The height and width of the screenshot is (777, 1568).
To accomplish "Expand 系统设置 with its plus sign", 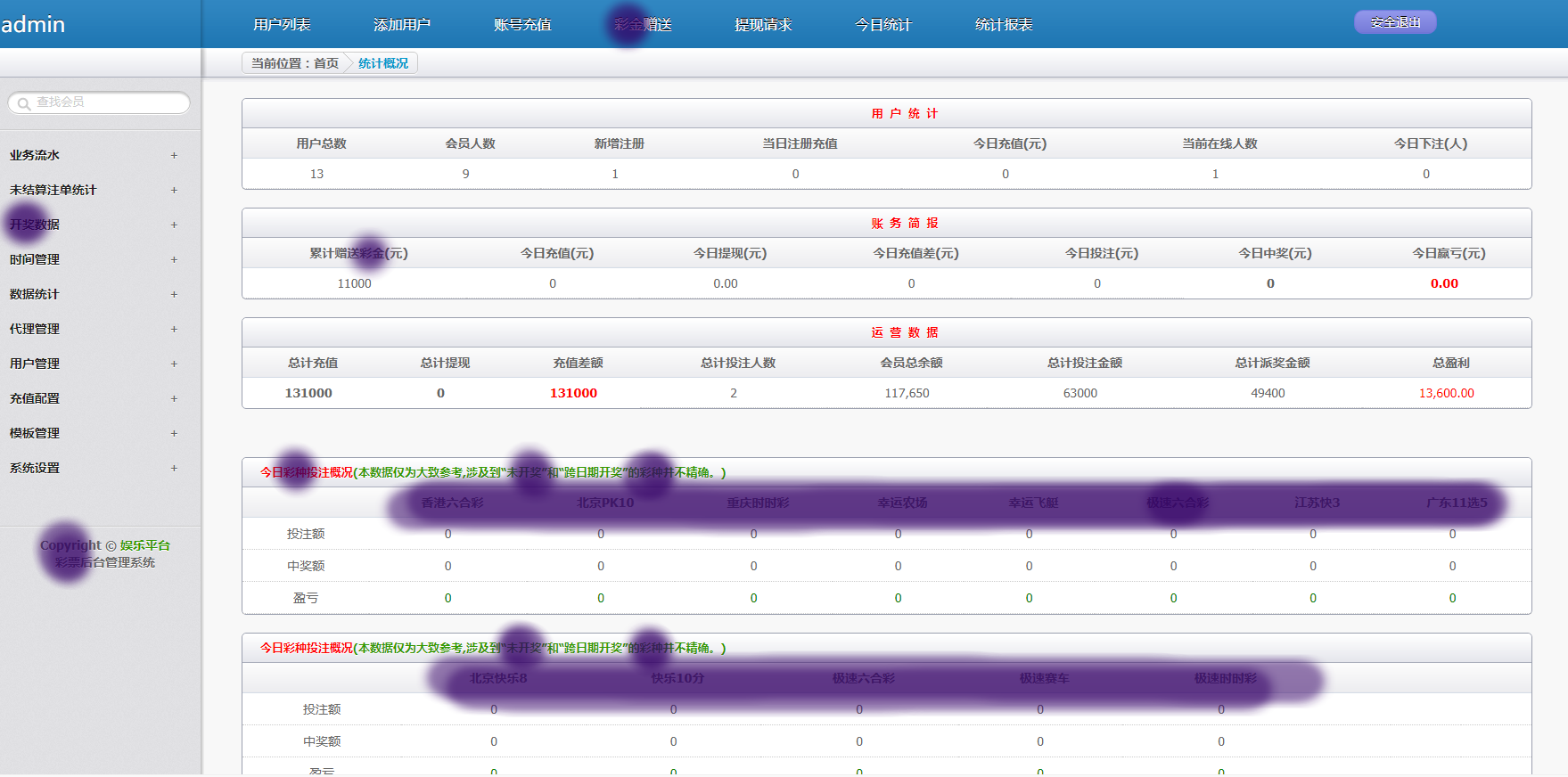I will [174, 468].
